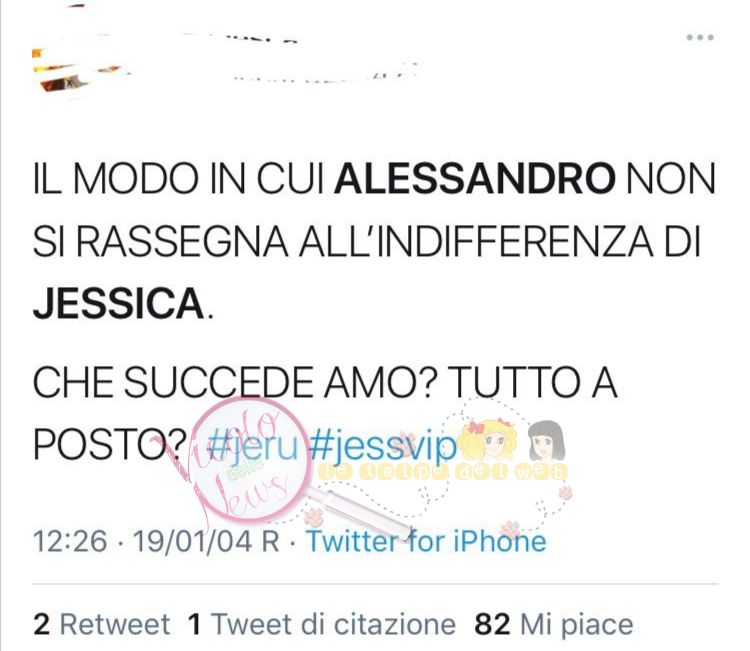
Task: View the 1 Tweet di citazione list
Action: pos(321,624)
